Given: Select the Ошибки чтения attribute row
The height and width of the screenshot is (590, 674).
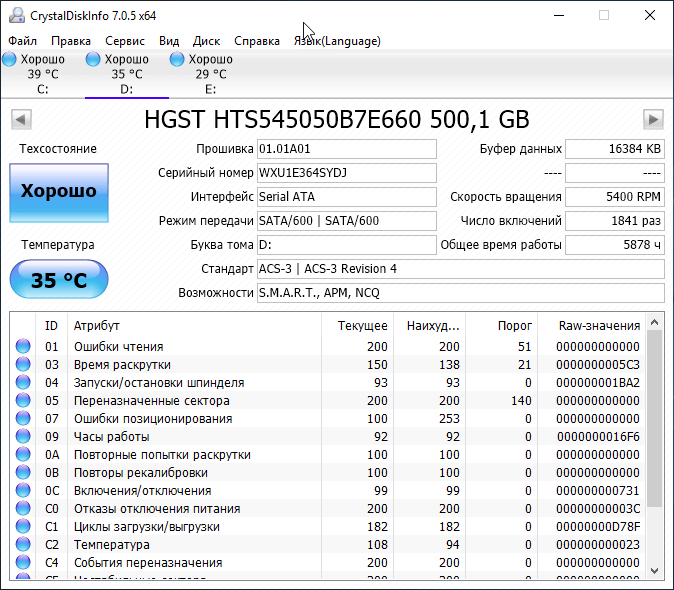Looking at the screenshot, I should [x=328, y=346].
